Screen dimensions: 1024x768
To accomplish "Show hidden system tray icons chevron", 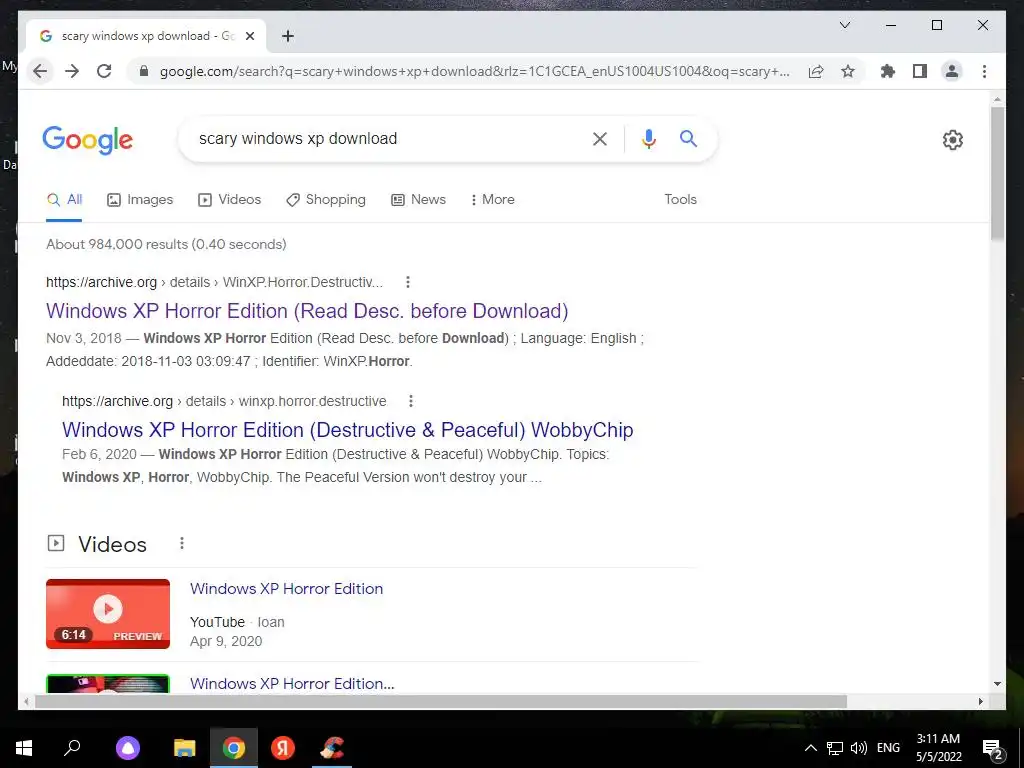I will click(810, 748).
